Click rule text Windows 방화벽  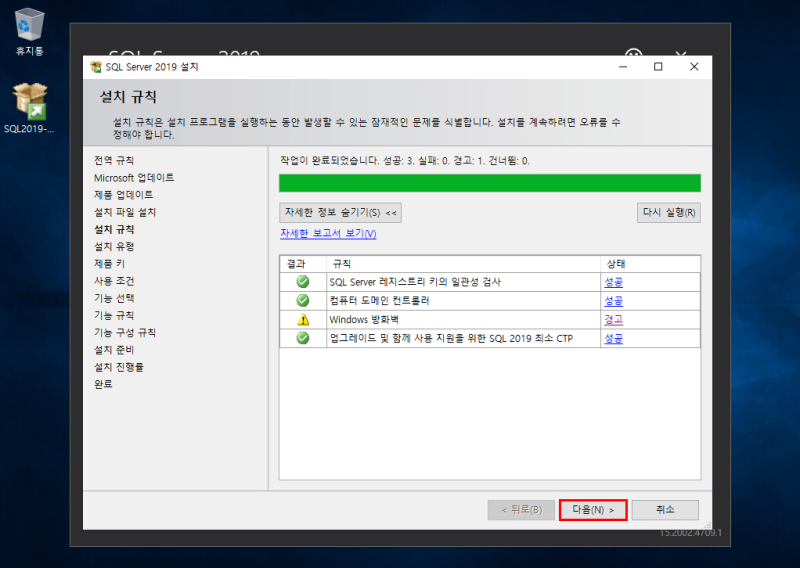364,319
